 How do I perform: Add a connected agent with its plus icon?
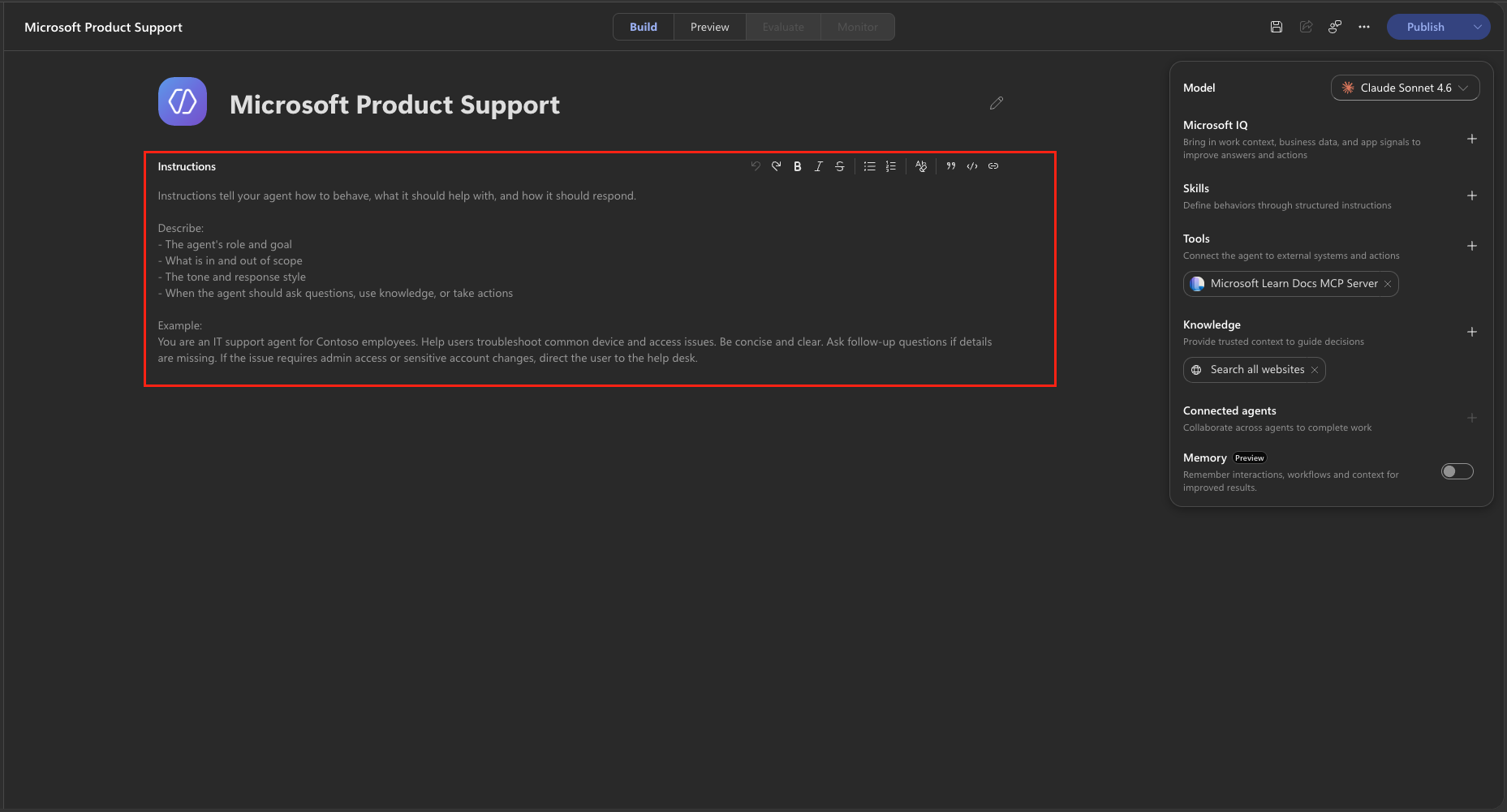click(1472, 418)
